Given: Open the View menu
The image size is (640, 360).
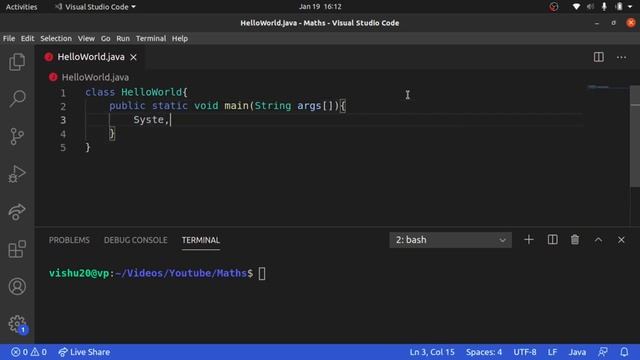Looking at the screenshot, I should click(x=86, y=38).
